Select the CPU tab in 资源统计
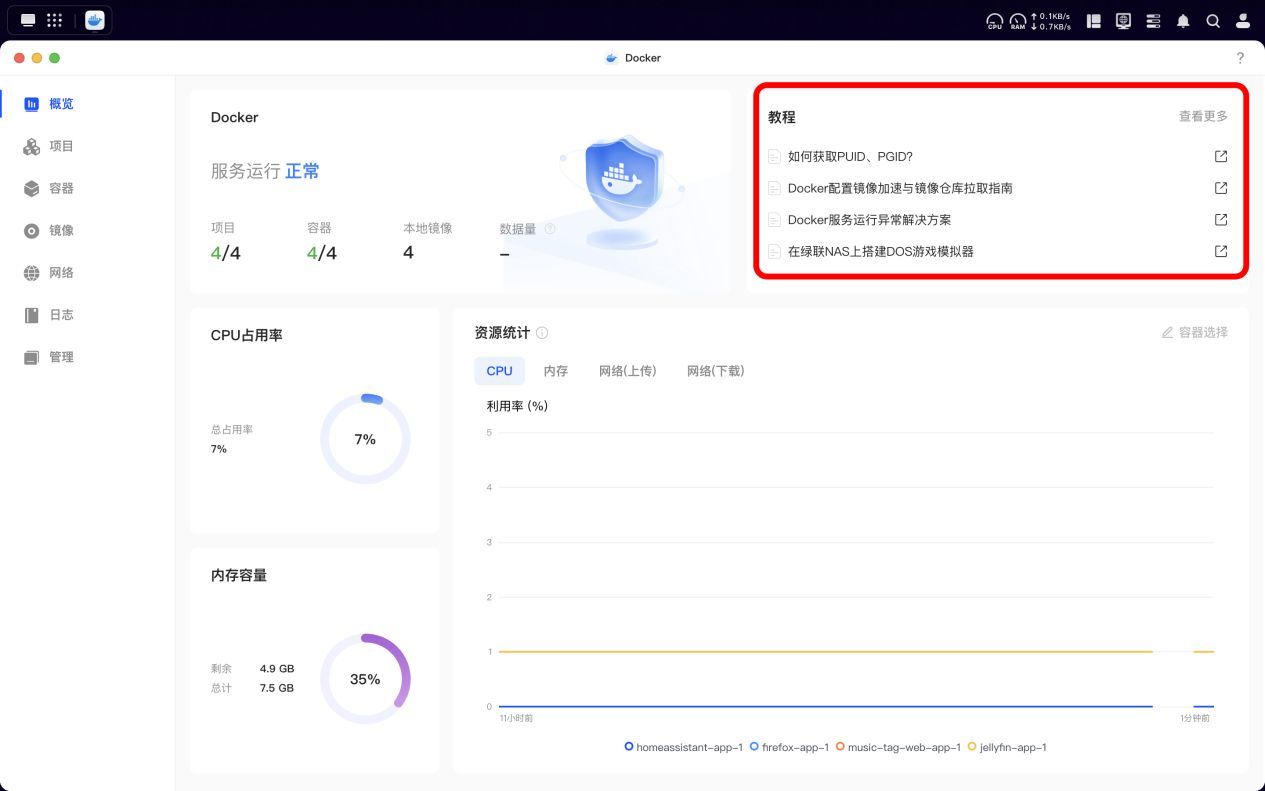This screenshot has height=791, width=1265. coord(499,371)
